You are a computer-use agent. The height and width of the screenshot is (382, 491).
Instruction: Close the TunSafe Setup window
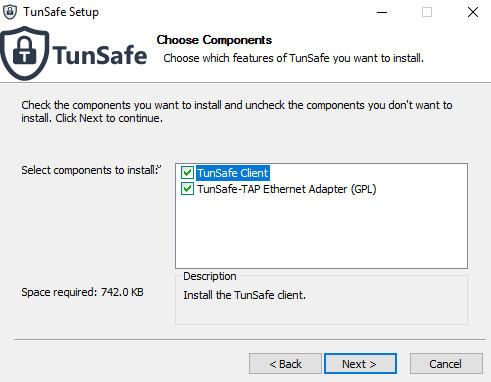[473, 12]
